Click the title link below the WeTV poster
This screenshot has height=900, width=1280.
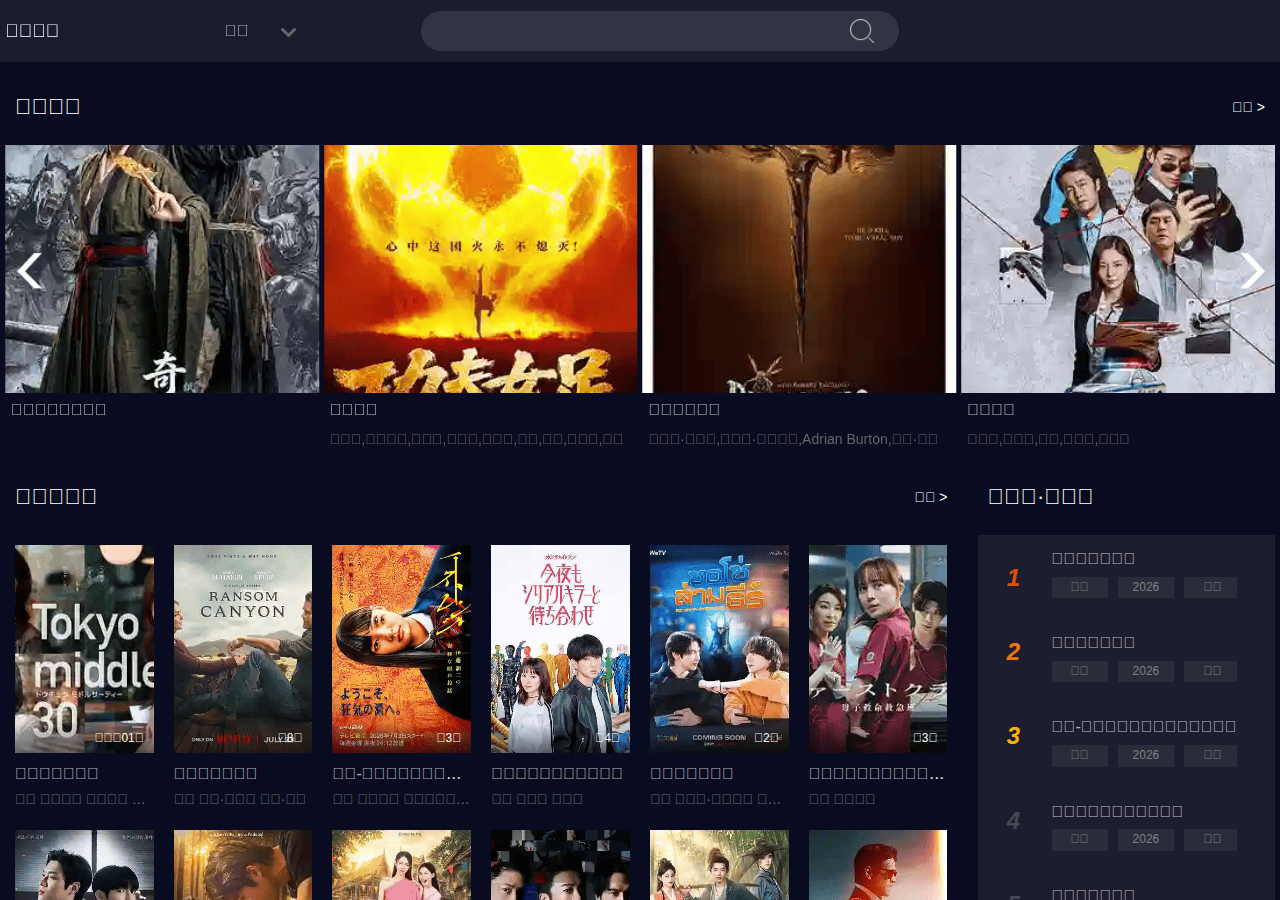(692, 773)
